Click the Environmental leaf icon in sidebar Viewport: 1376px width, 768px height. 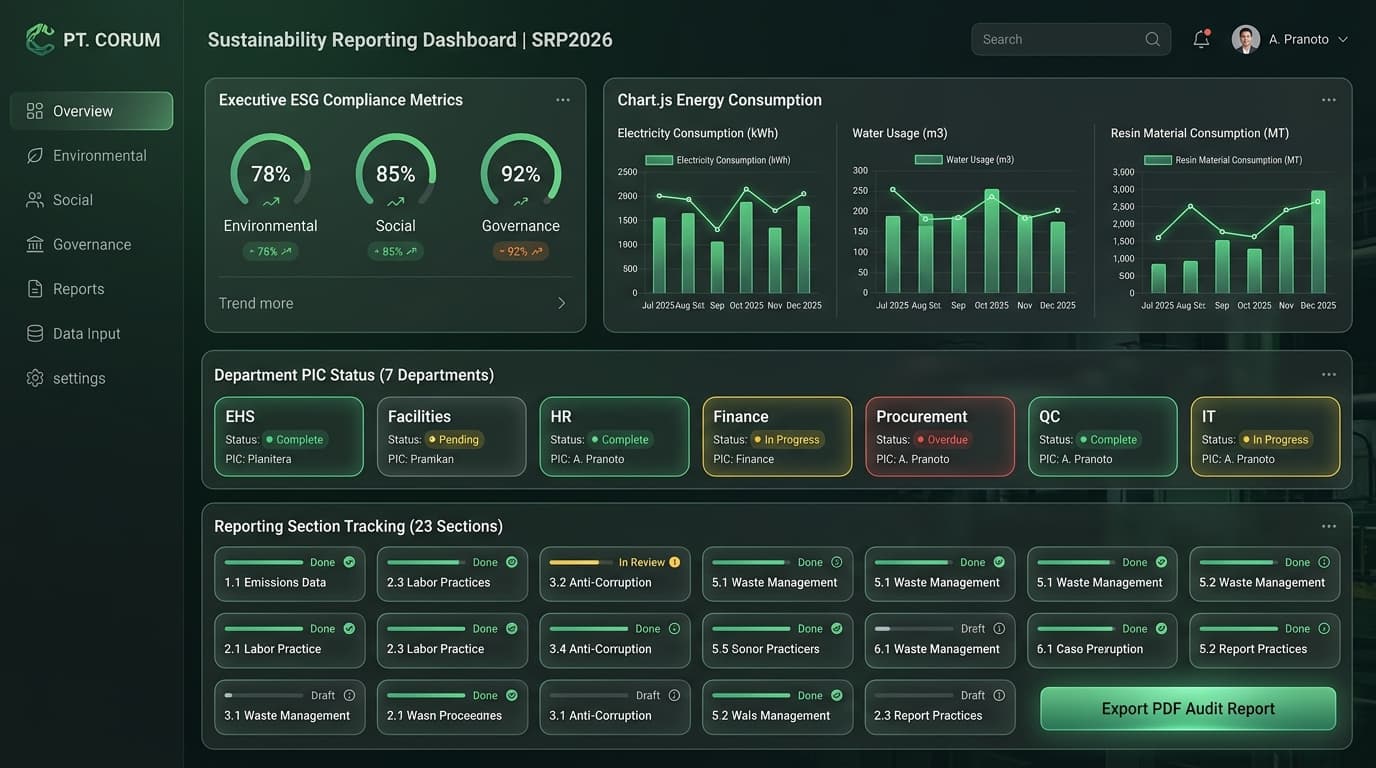pyautogui.click(x=35, y=155)
